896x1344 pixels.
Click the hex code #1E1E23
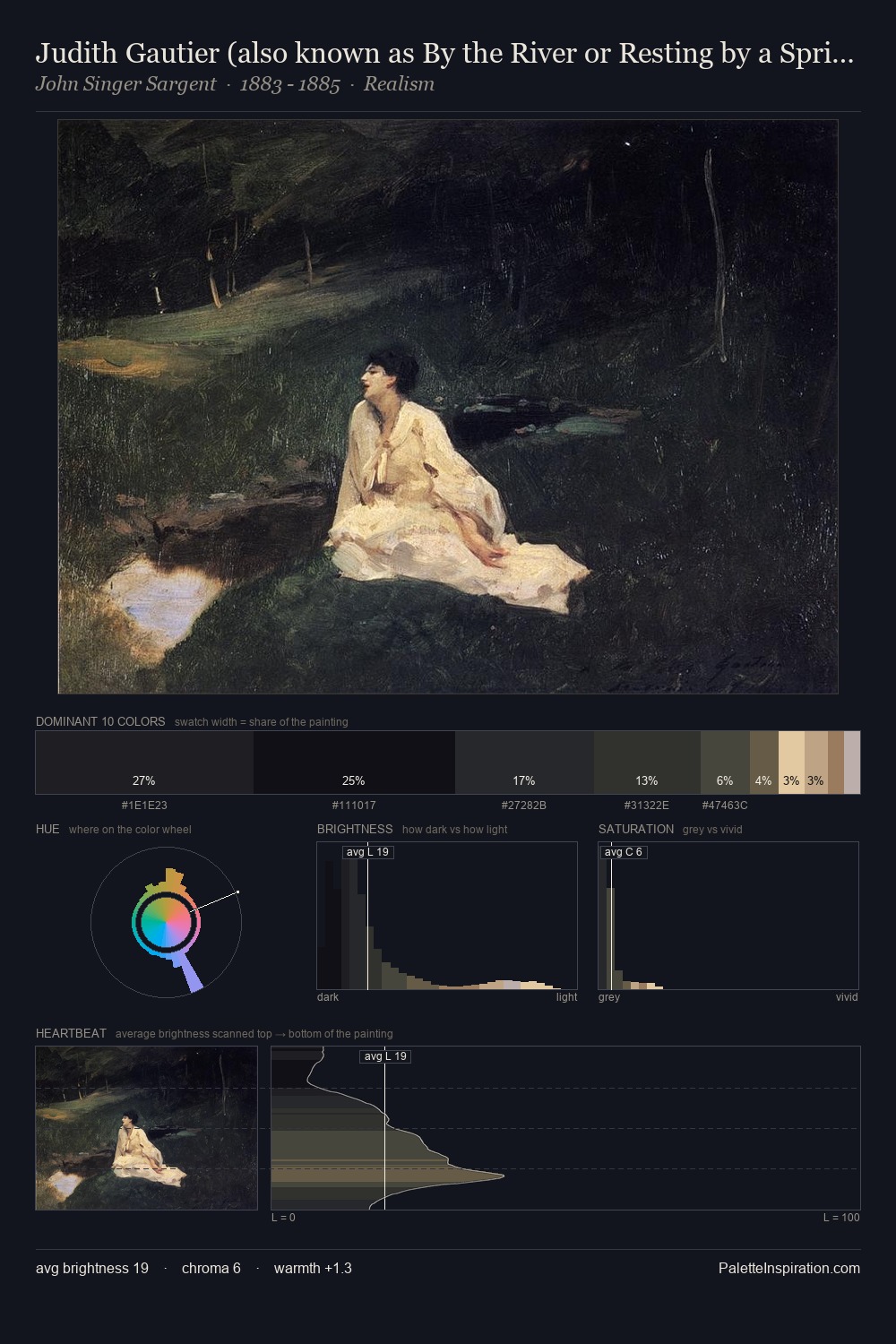coord(144,806)
